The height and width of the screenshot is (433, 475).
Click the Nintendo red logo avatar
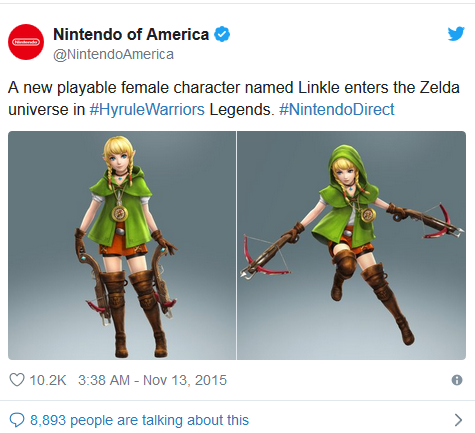pyautogui.click(x=26, y=42)
